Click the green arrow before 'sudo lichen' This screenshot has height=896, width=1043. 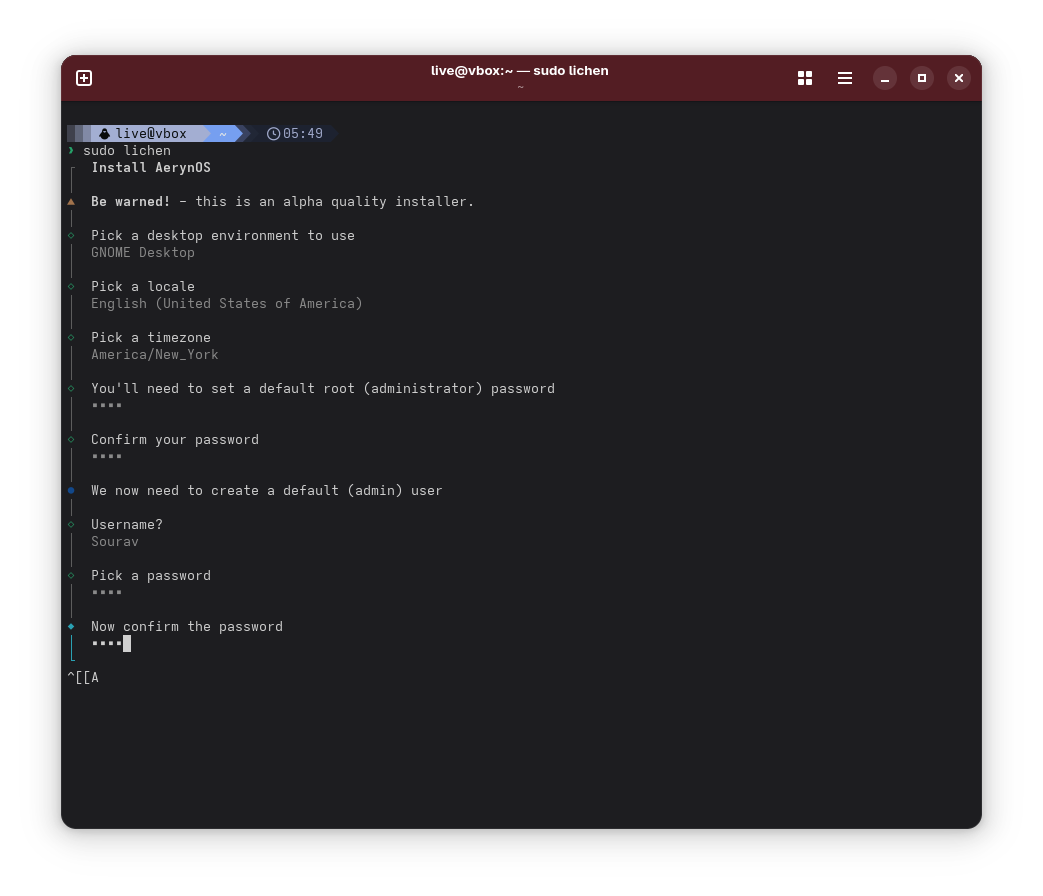pyautogui.click(x=71, y=150)
